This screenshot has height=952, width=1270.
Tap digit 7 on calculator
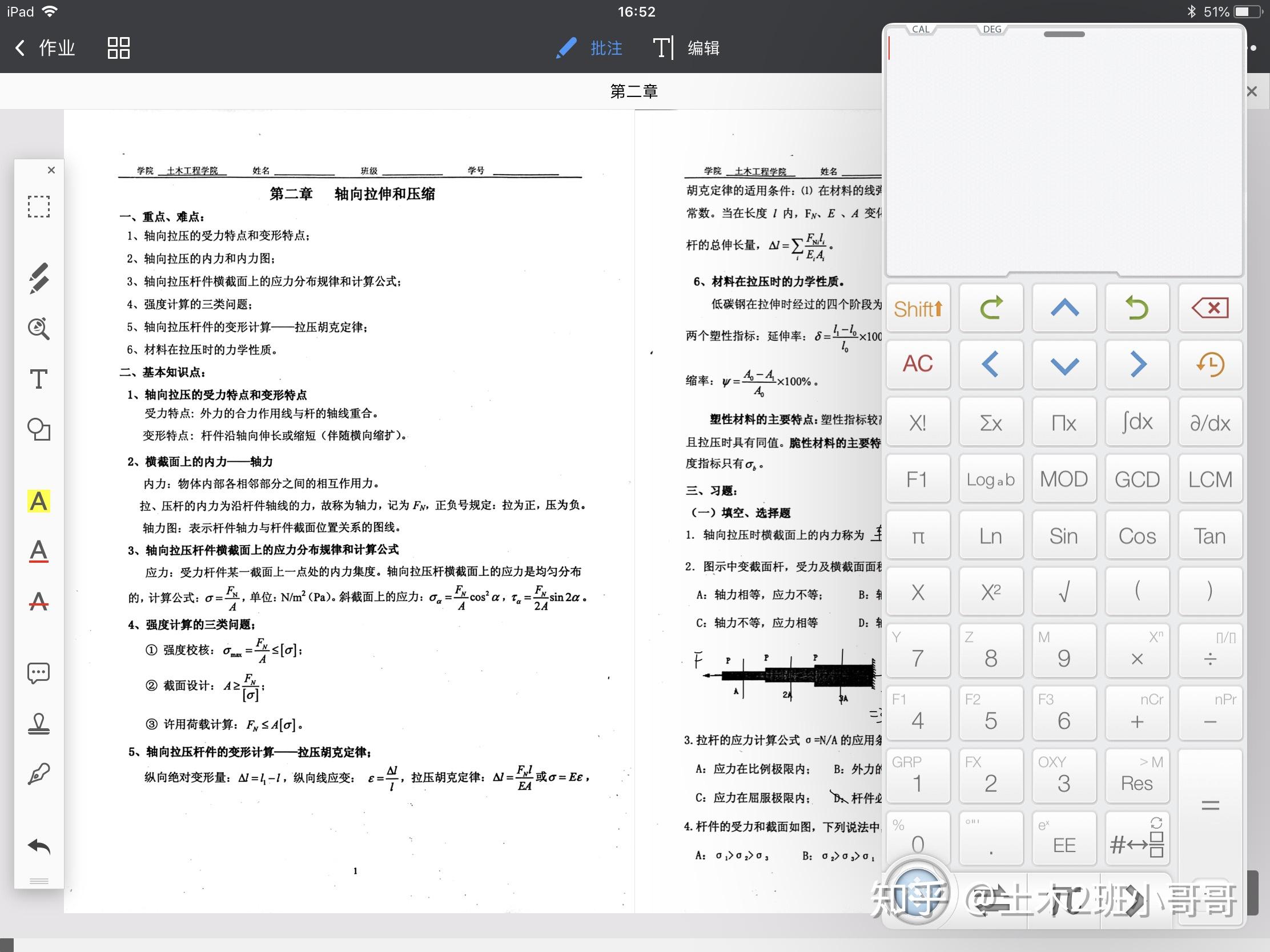click(x=918, y=651)
